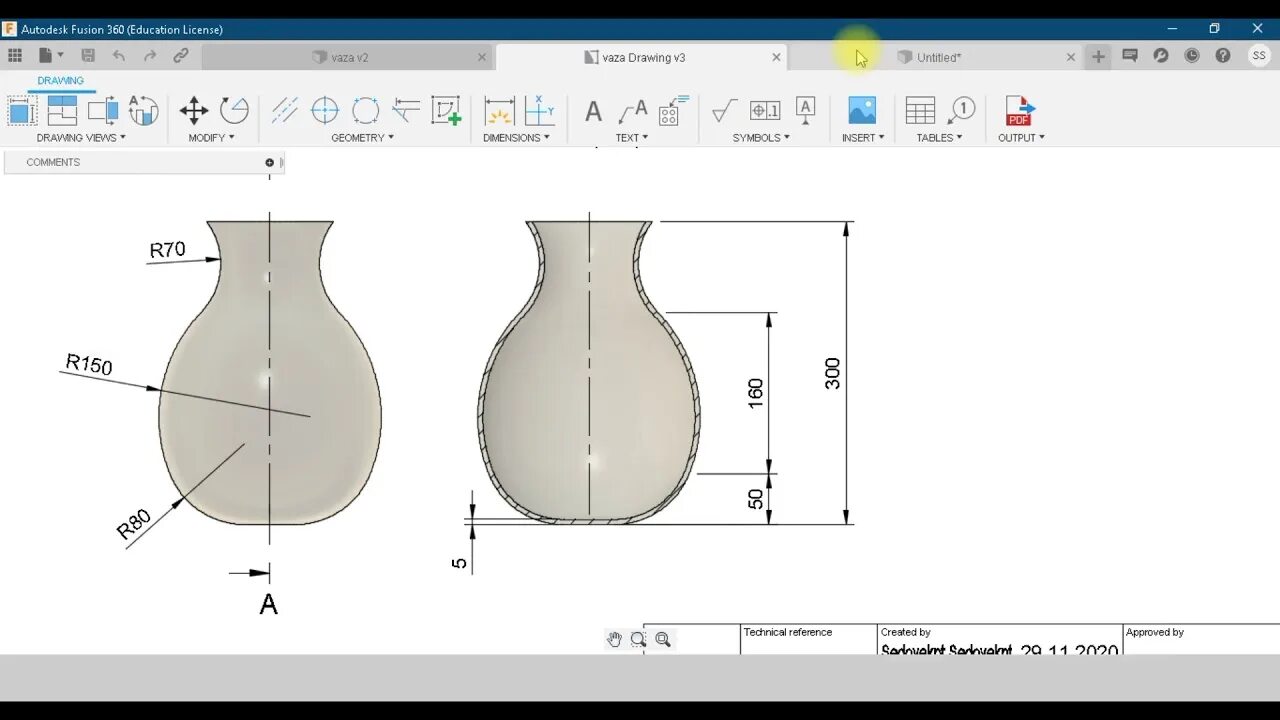1280x720 pixels.
Task: Select the Pan hand tool
Action: pyautogui.click(x=614, y=639)
